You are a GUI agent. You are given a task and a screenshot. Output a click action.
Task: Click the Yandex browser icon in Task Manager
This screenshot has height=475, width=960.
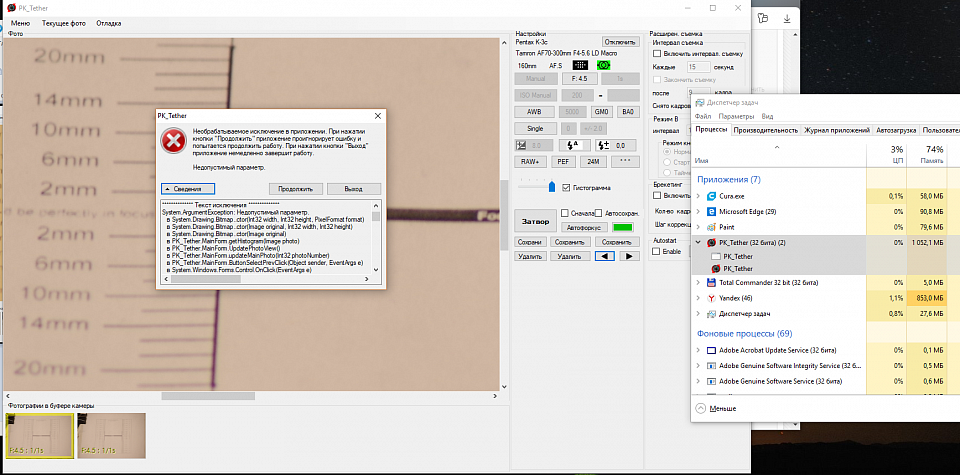click(x=711, y=298)
